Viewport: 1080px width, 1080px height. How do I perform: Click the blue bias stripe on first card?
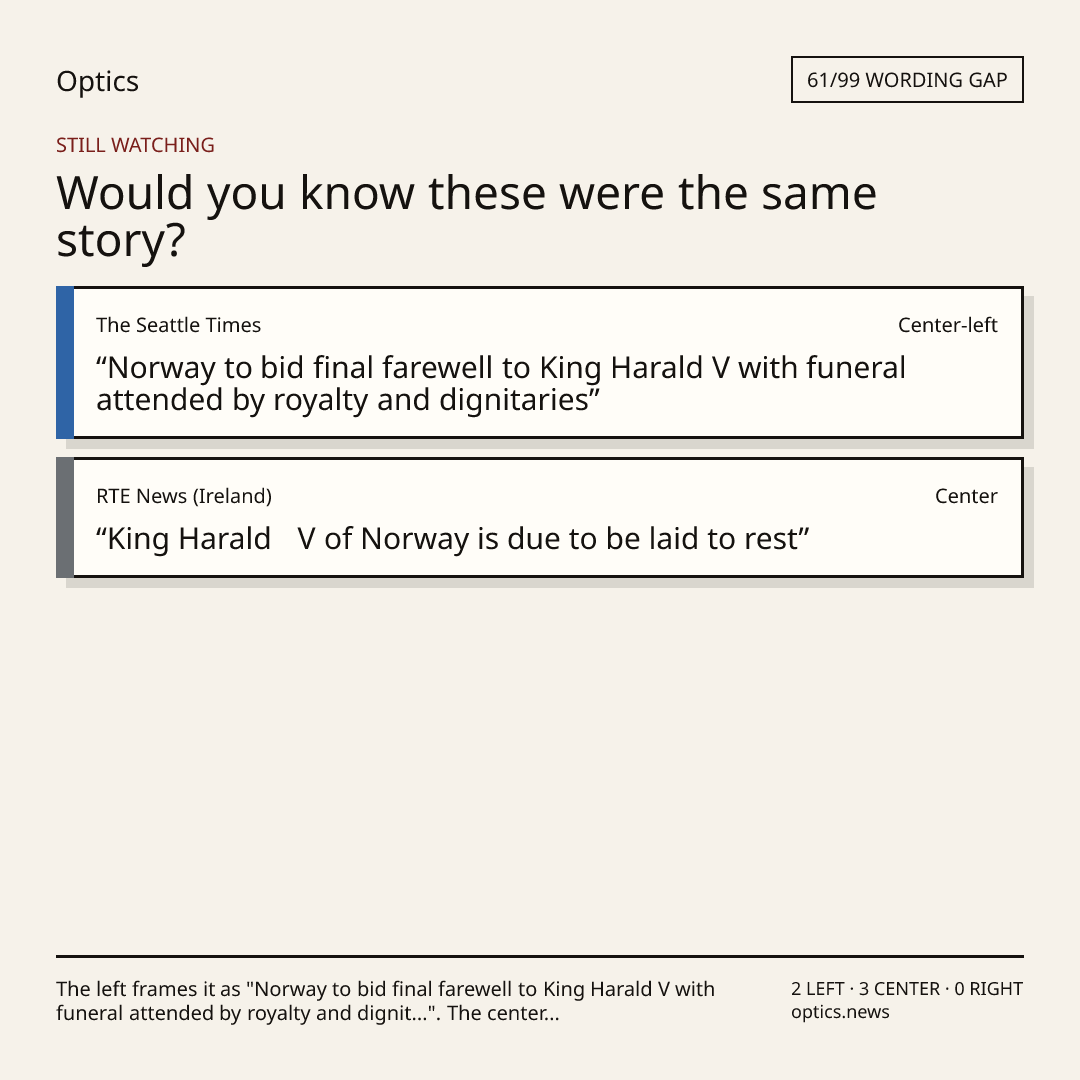tap(65, 362)
